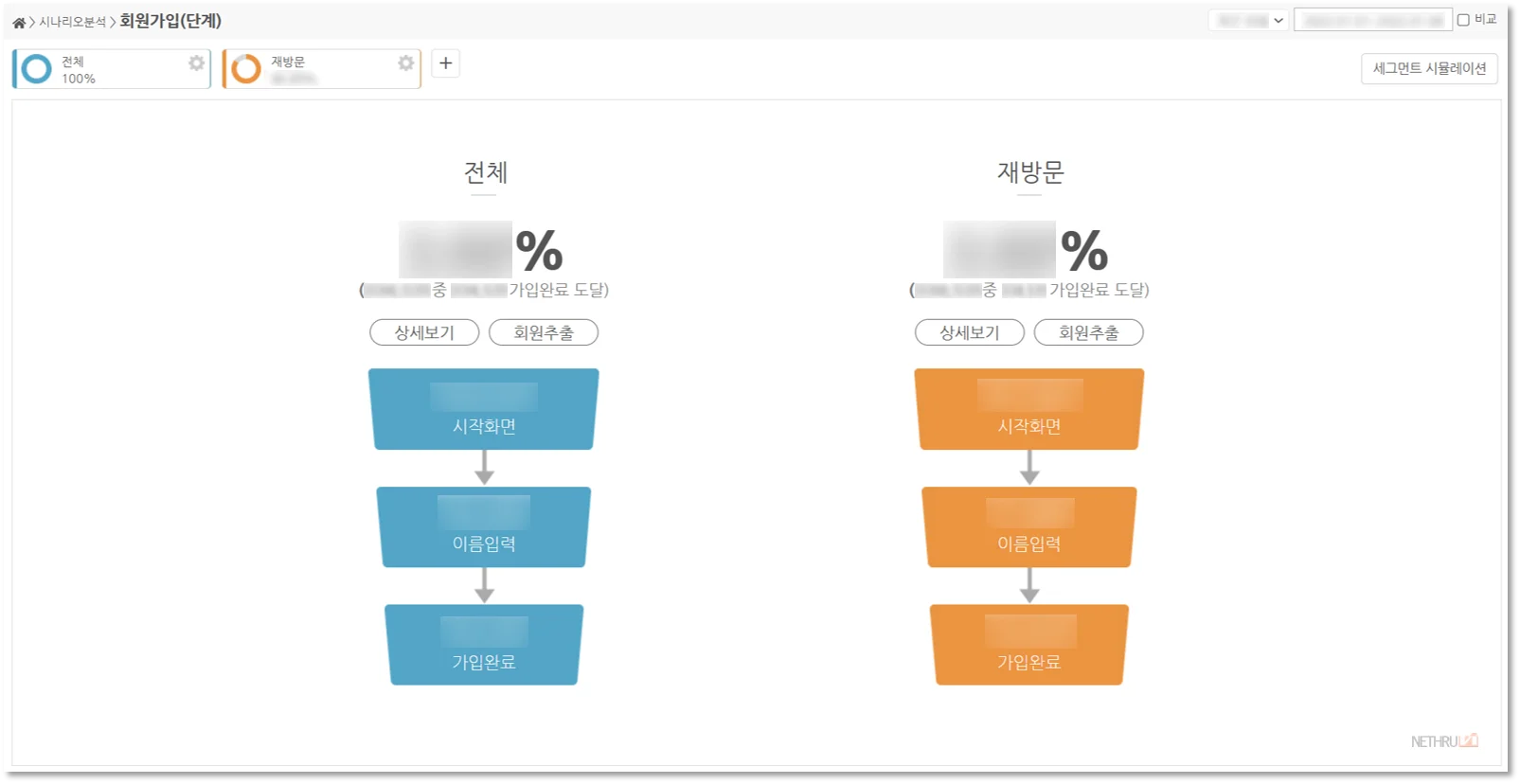Click the plus icon to add a new segment
The height and width of the screenshot is (784, 1520).
445,62
